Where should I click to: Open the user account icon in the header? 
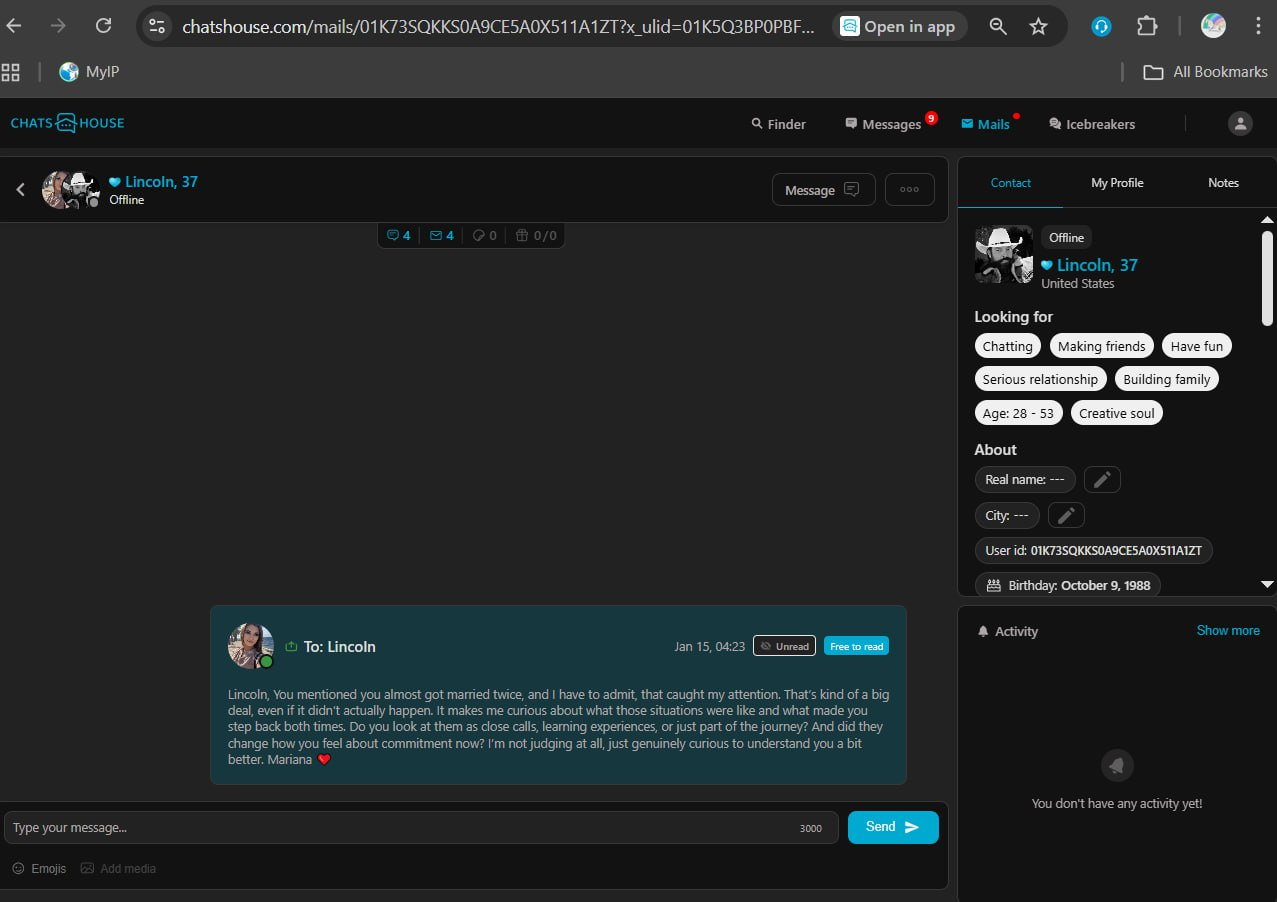click(x=1240, y=124)
